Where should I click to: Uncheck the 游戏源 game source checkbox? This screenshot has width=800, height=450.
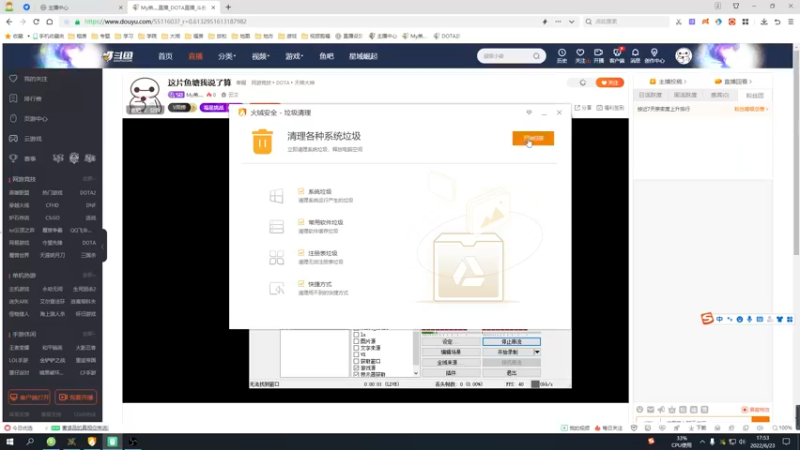pyautogui.click(x=356, y=367)
